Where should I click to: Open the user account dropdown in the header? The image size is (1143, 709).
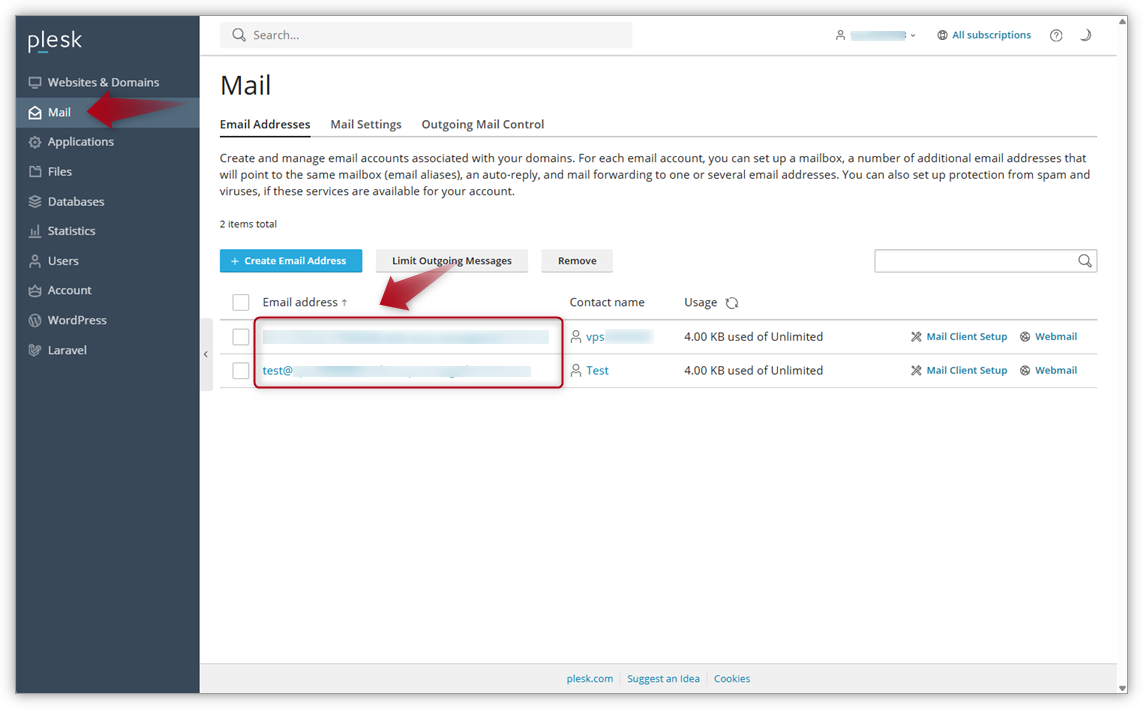876,35
